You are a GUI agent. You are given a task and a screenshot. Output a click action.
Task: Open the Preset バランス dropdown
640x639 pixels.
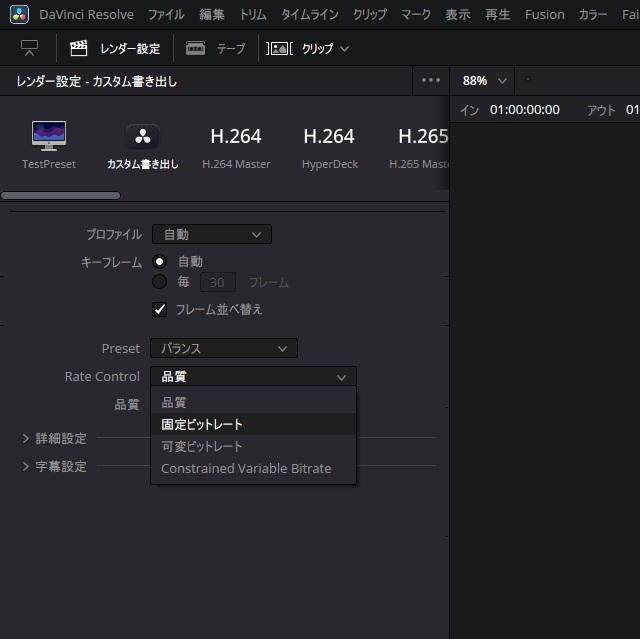click(x=223, y=348)
